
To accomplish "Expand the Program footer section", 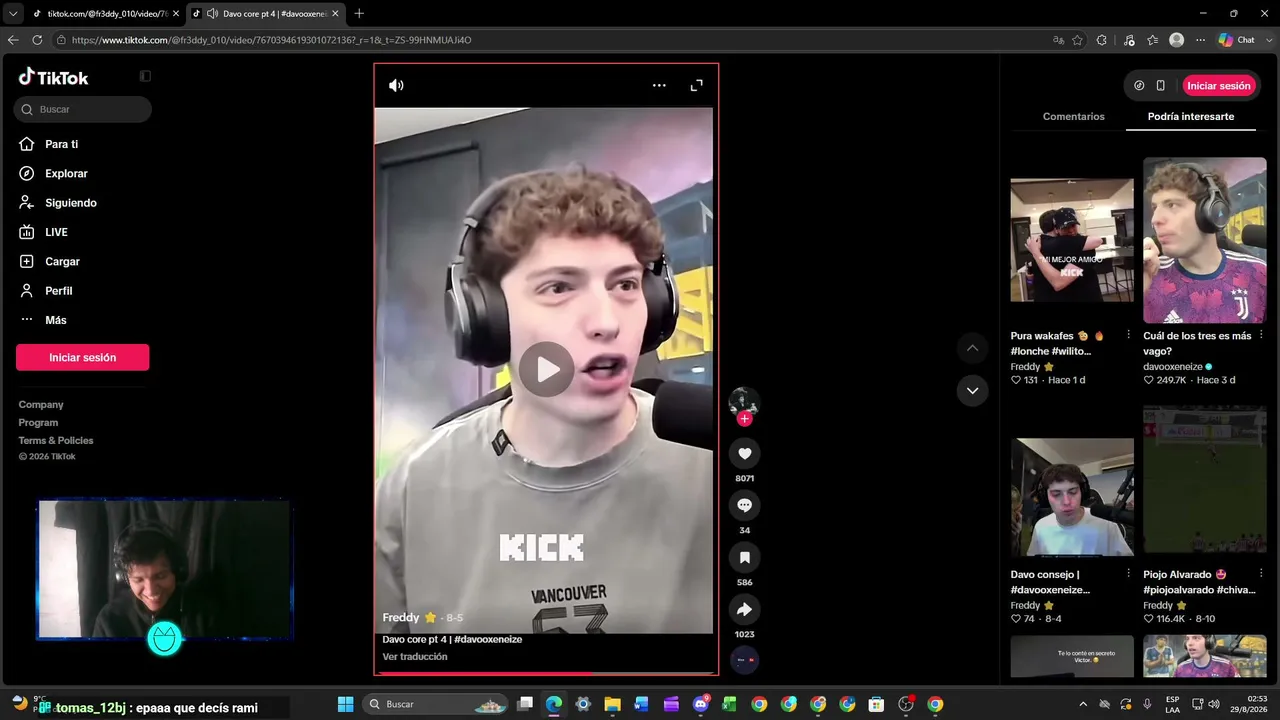I will coord(38,423).
